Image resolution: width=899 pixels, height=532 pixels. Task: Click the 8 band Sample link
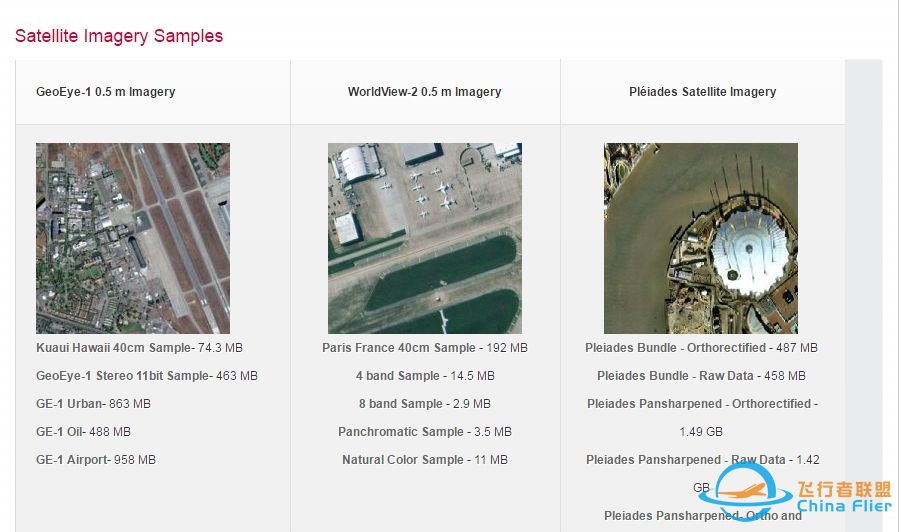(399, 404)
